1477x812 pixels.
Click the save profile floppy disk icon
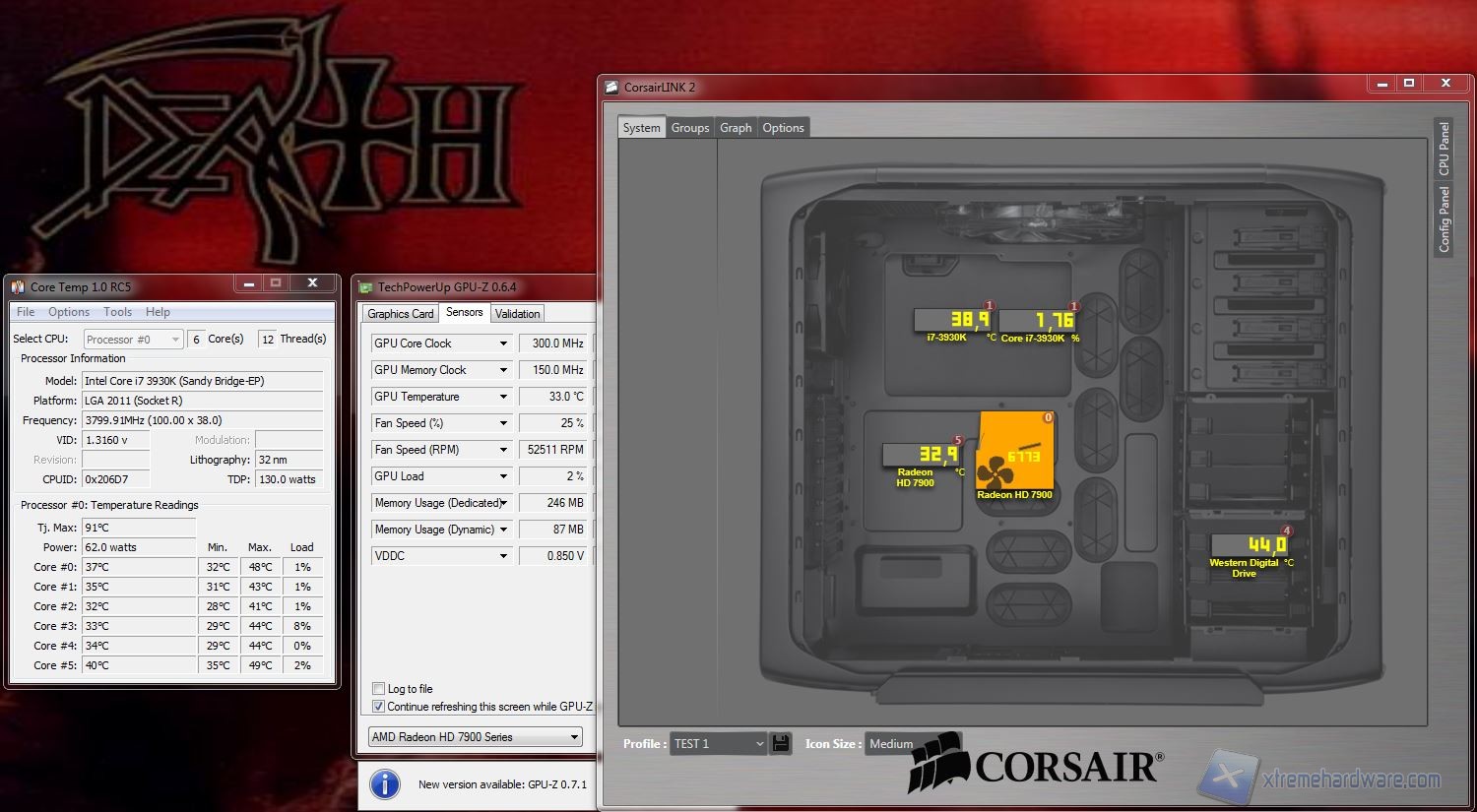pos(781,743)
